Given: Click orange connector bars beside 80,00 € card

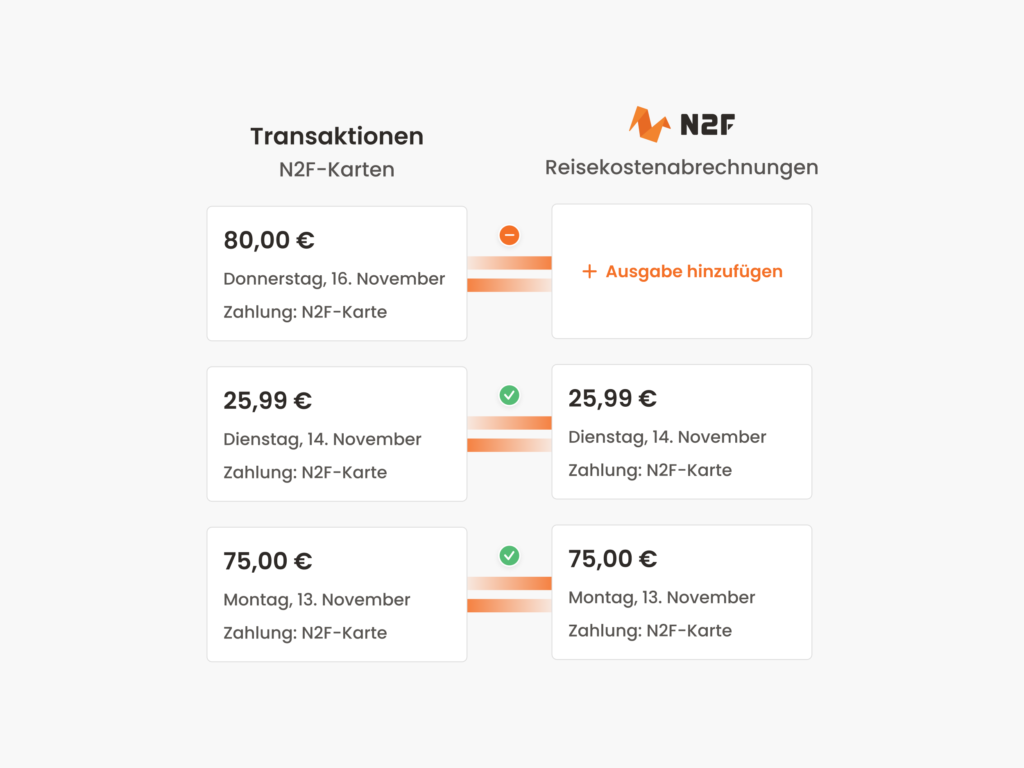Looking at the screenshot, I should click(x=509, y=274).
